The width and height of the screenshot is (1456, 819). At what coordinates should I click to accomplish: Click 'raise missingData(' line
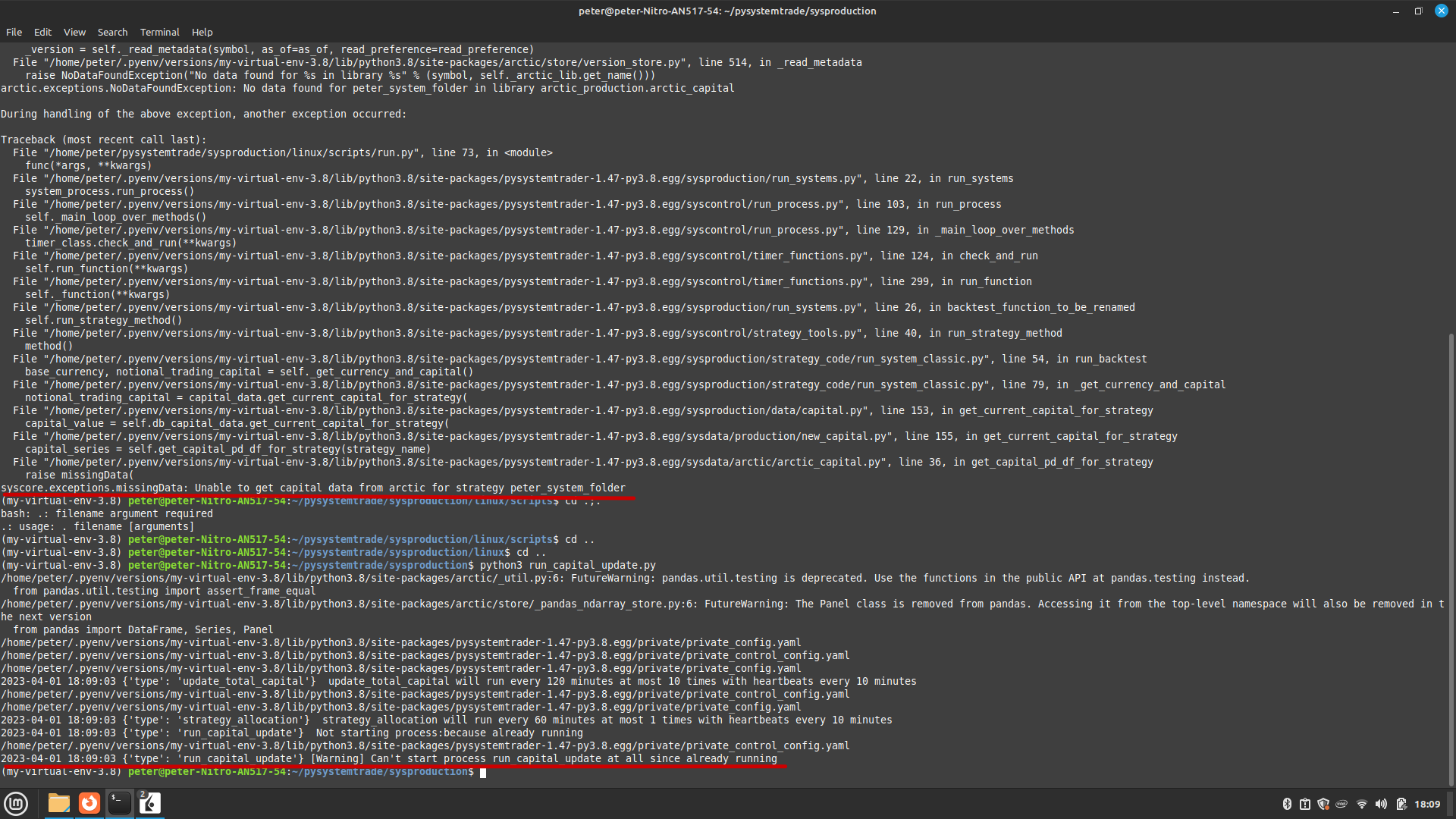[80, 475]
